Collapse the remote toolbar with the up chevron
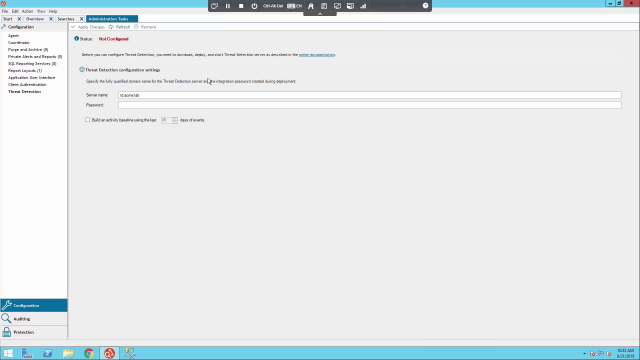 320,13
